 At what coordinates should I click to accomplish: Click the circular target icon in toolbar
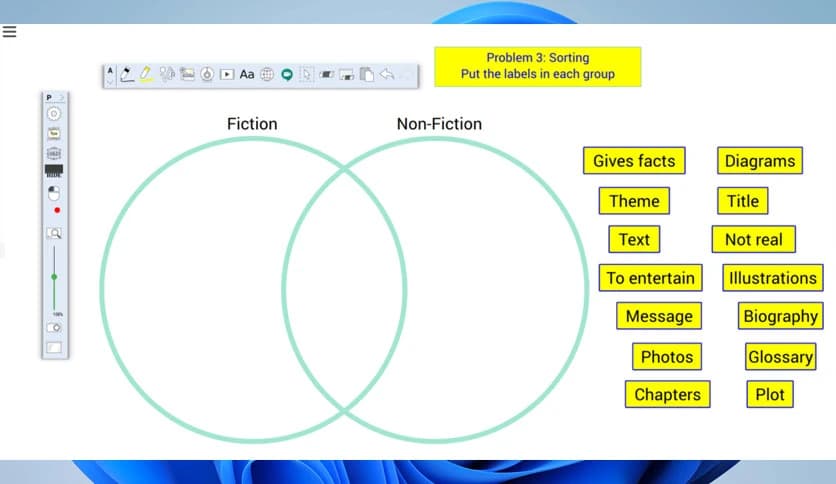click(207, 74)
